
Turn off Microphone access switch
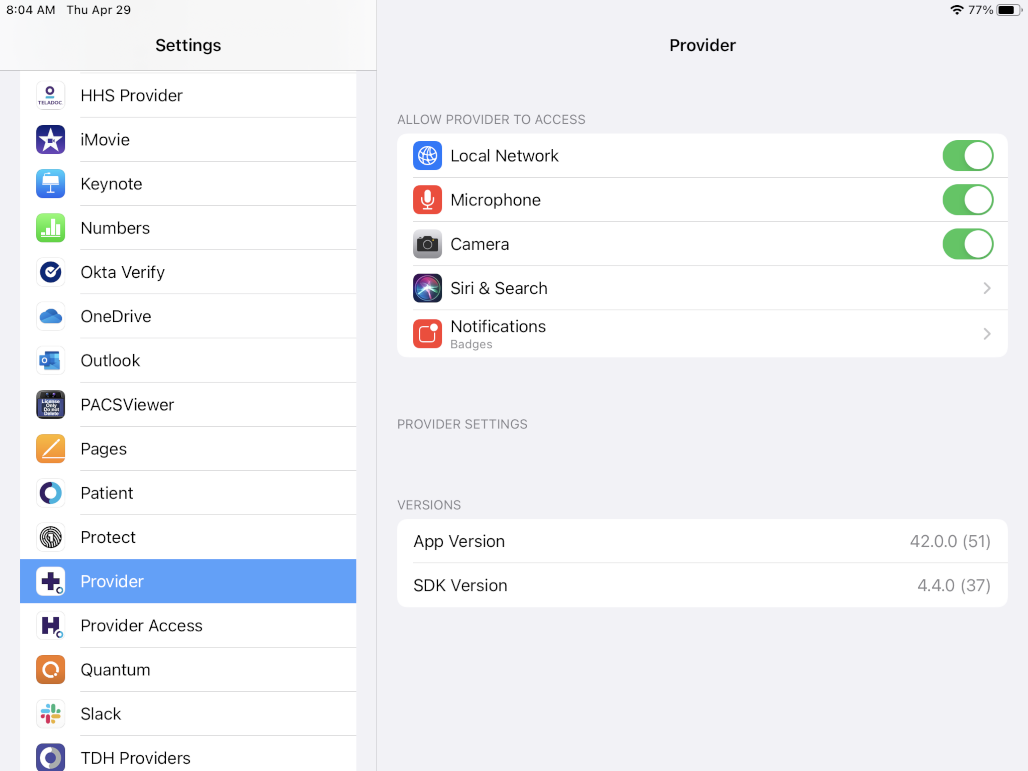tap(968, 200)
